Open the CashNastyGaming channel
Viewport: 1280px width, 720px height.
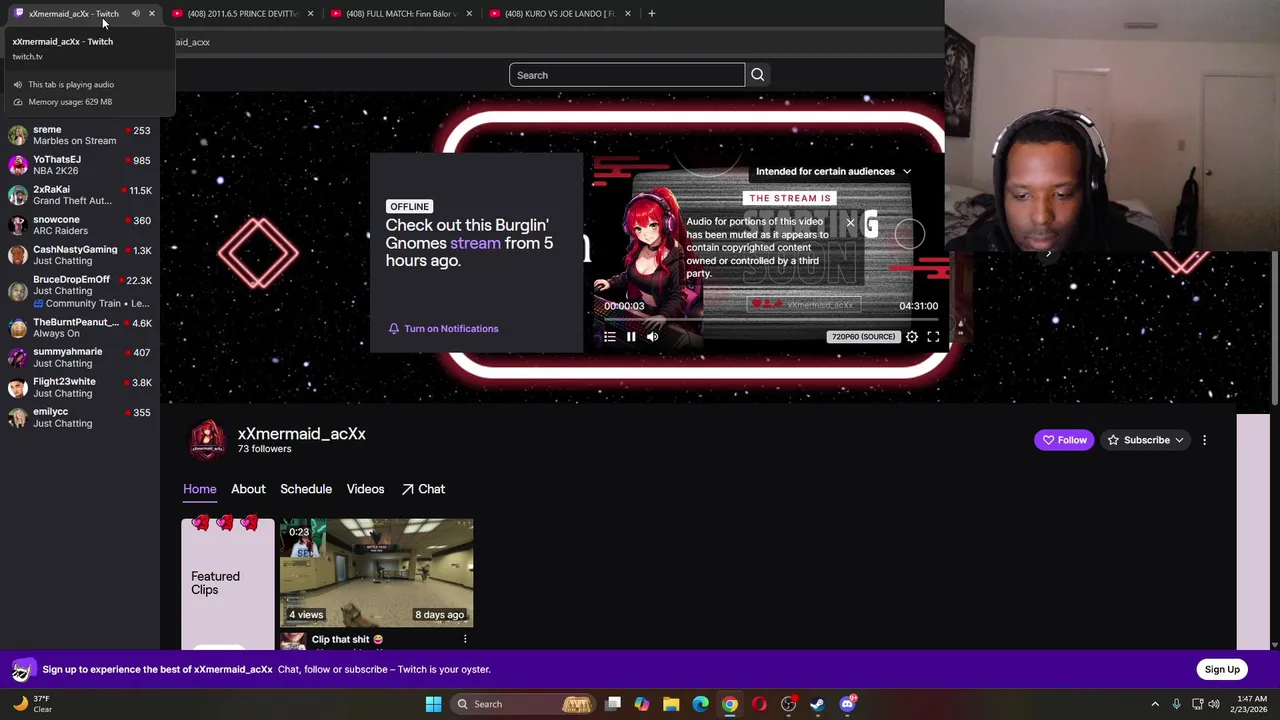pyautogui.click(x=80, y=255)
